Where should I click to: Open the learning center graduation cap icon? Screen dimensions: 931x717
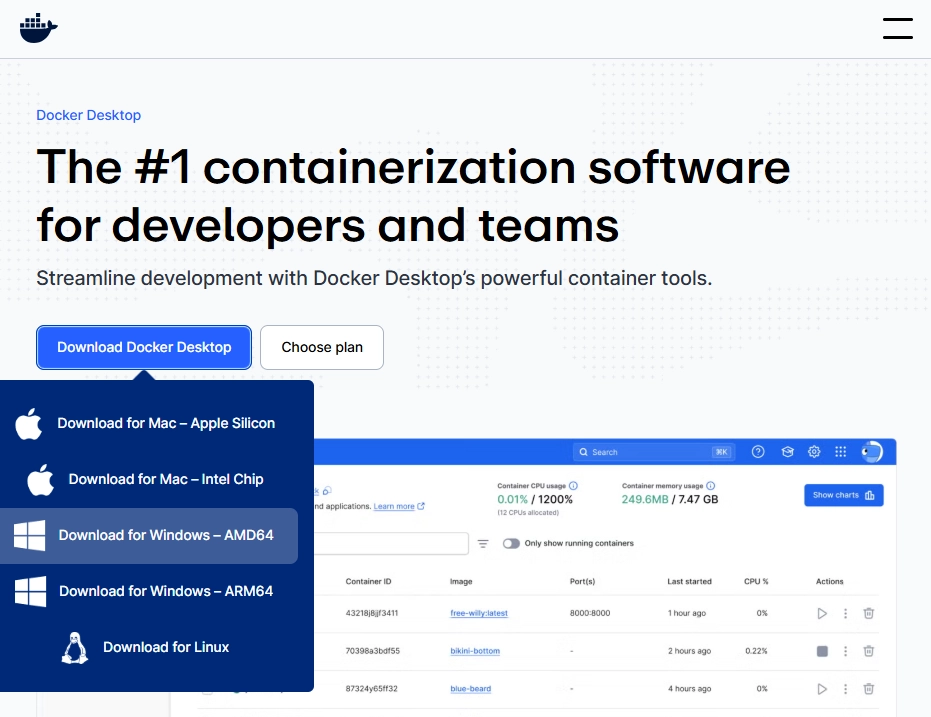point(787,452)
